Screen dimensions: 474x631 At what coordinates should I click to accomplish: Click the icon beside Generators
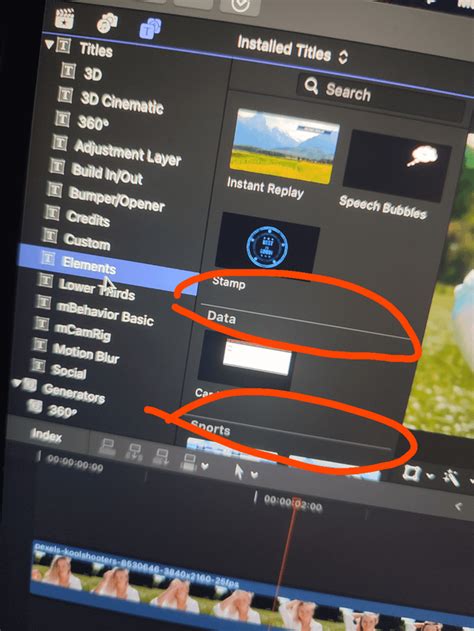click(29, 385)
